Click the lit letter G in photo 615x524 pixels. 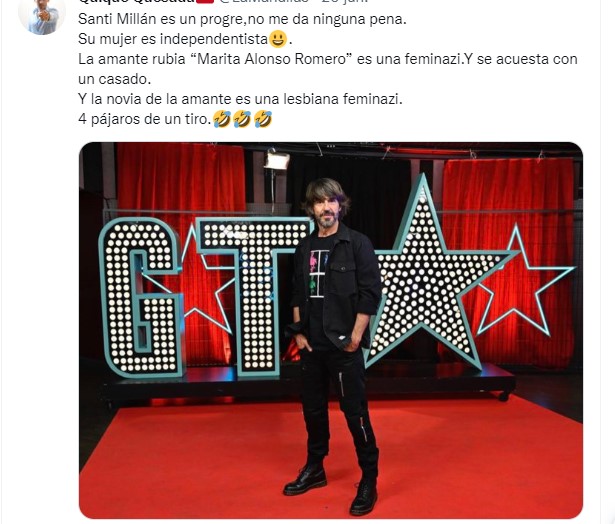tap(142, 297)
